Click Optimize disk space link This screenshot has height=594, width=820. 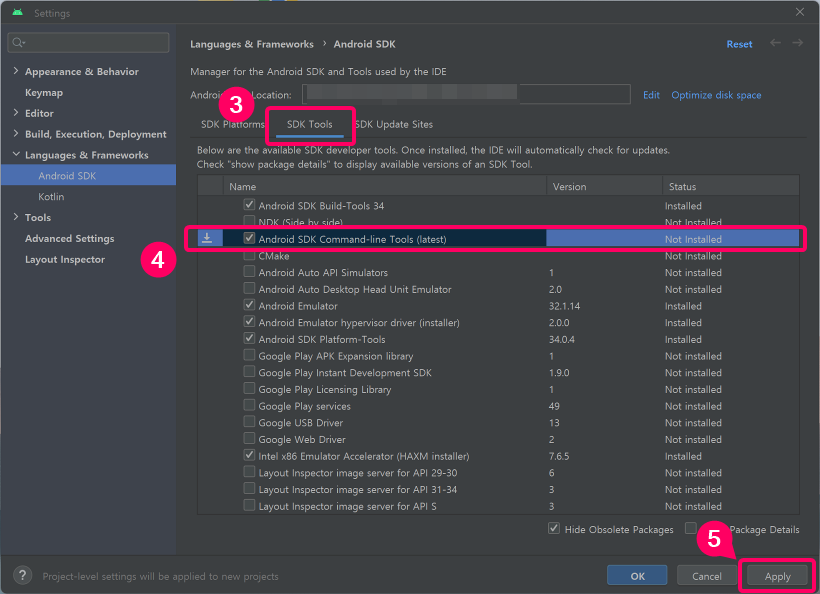pos(716,95)
